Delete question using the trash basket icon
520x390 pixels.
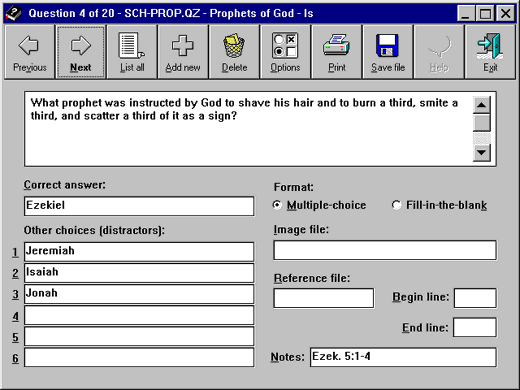(234, 52)
